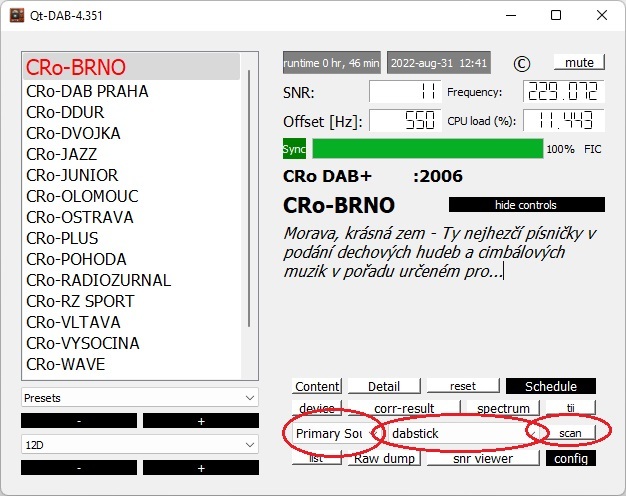Select CRo-OSTRAVA service
Screen dimensions: 626x496
pos(132,217)
